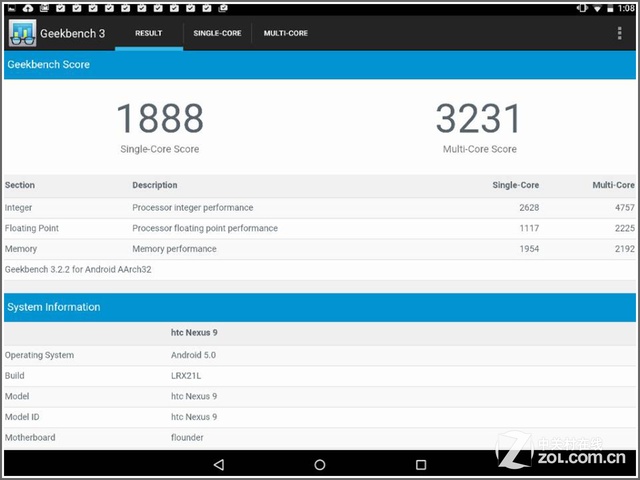This screenshot has height=480, width=640.
Task: Tap the flounder motherboard value
Action: pos(187,438)
